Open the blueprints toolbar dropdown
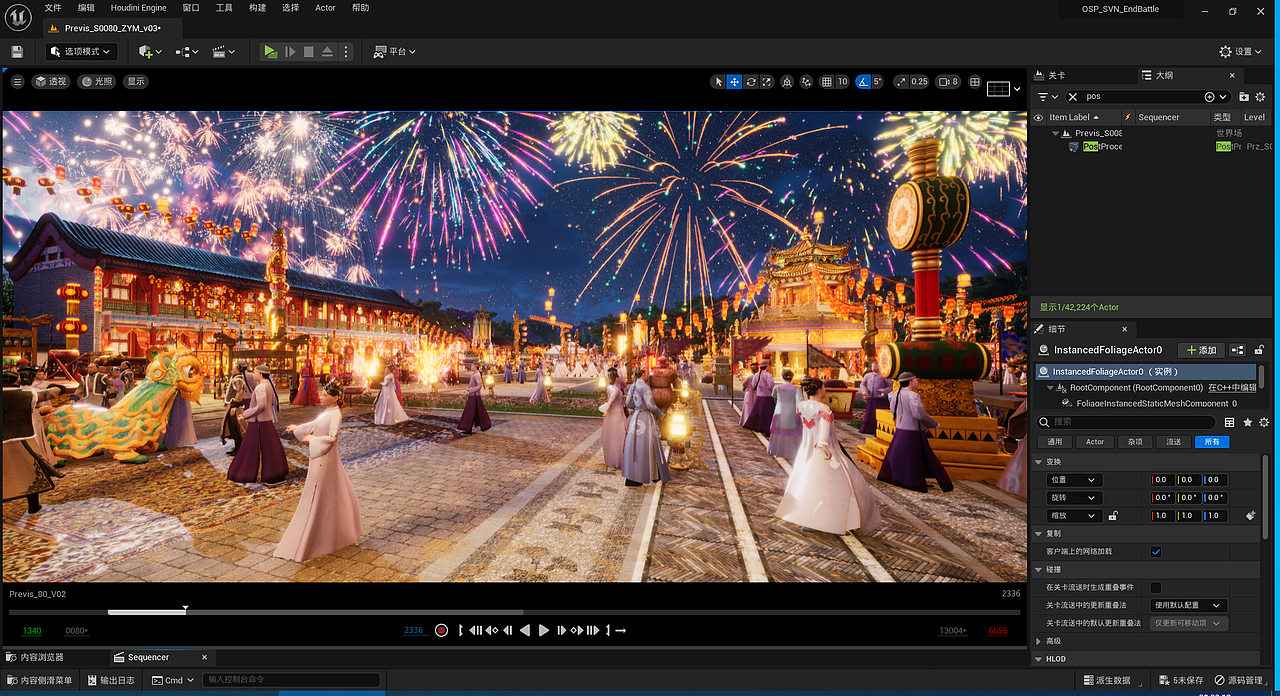This screenshot has width=1280, height=696. tap(187, 51)
